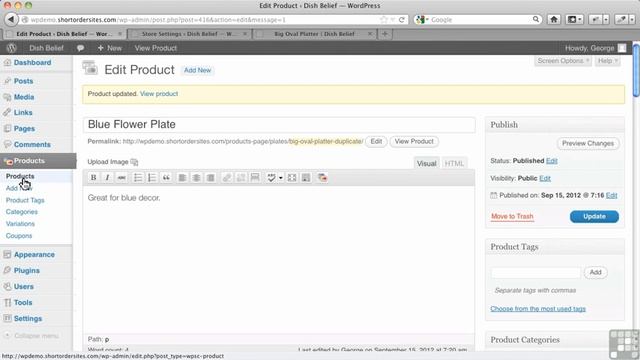
Task: Click the product title field
Action: 279,124
